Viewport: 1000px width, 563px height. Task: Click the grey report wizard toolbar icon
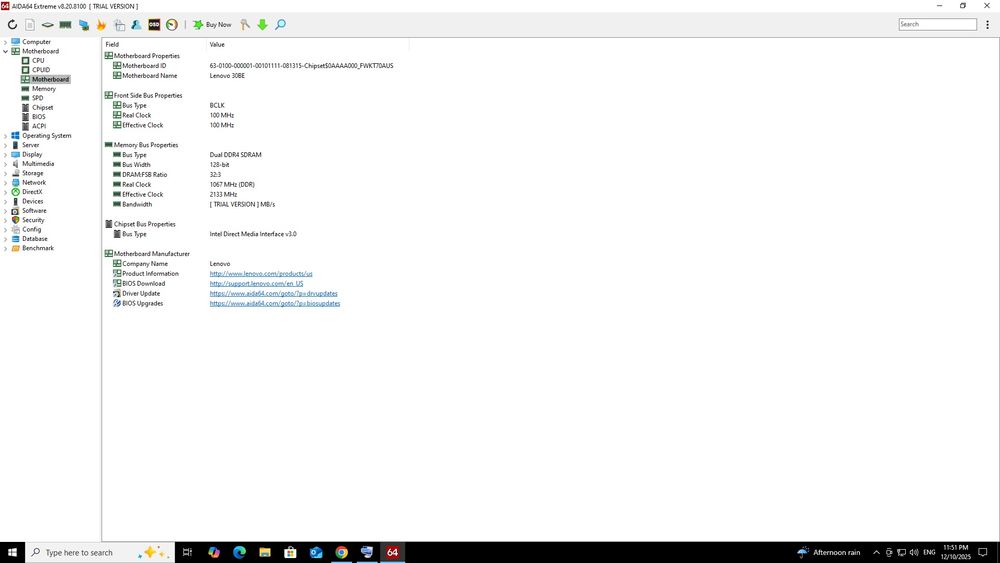point(119,25)
